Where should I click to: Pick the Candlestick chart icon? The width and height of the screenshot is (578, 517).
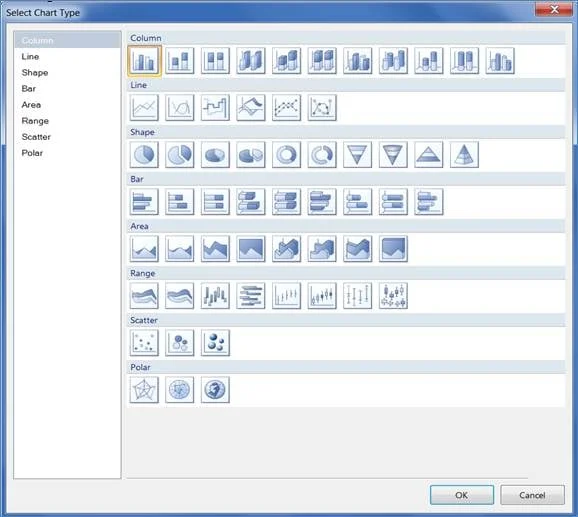(322, 296)
